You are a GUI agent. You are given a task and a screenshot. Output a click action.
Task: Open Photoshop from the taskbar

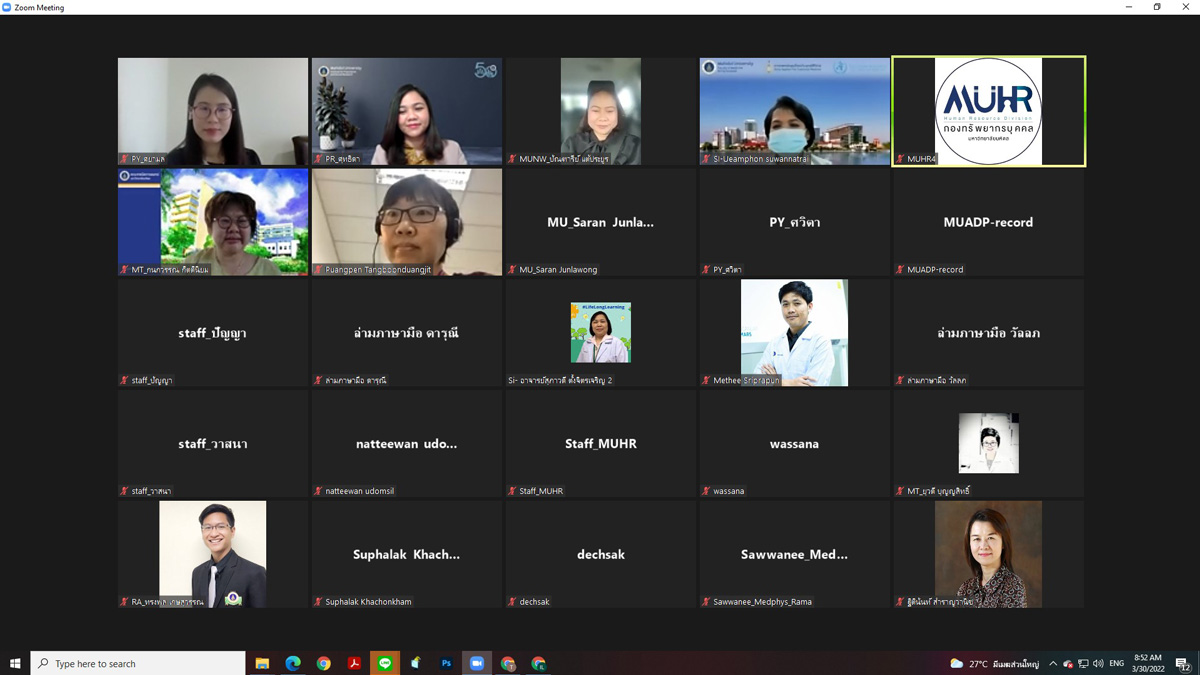pyautogui.click(x=446, y=664)
